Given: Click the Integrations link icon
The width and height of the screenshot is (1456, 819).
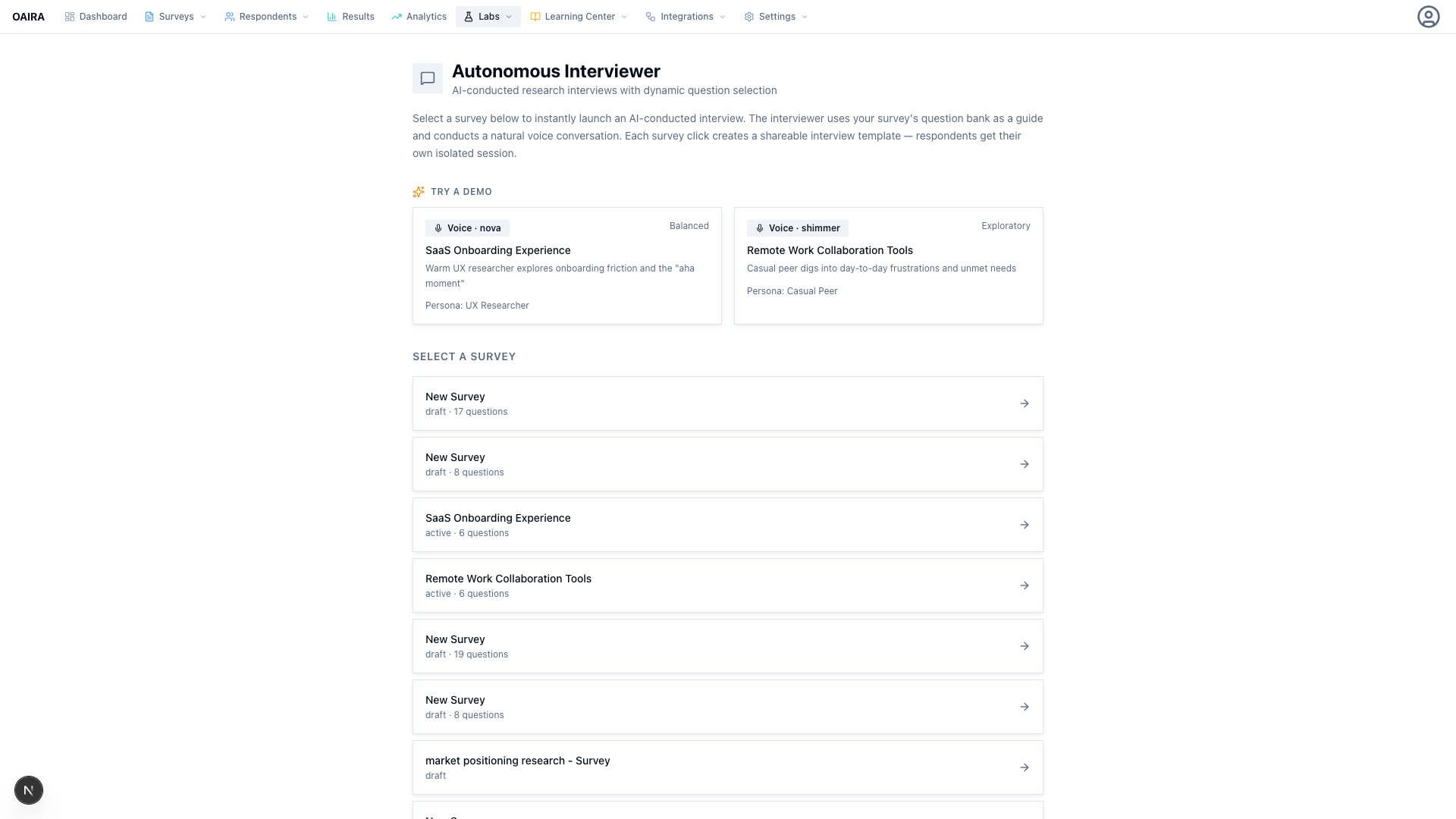Looking at the screenshot, I should point(651,17).
